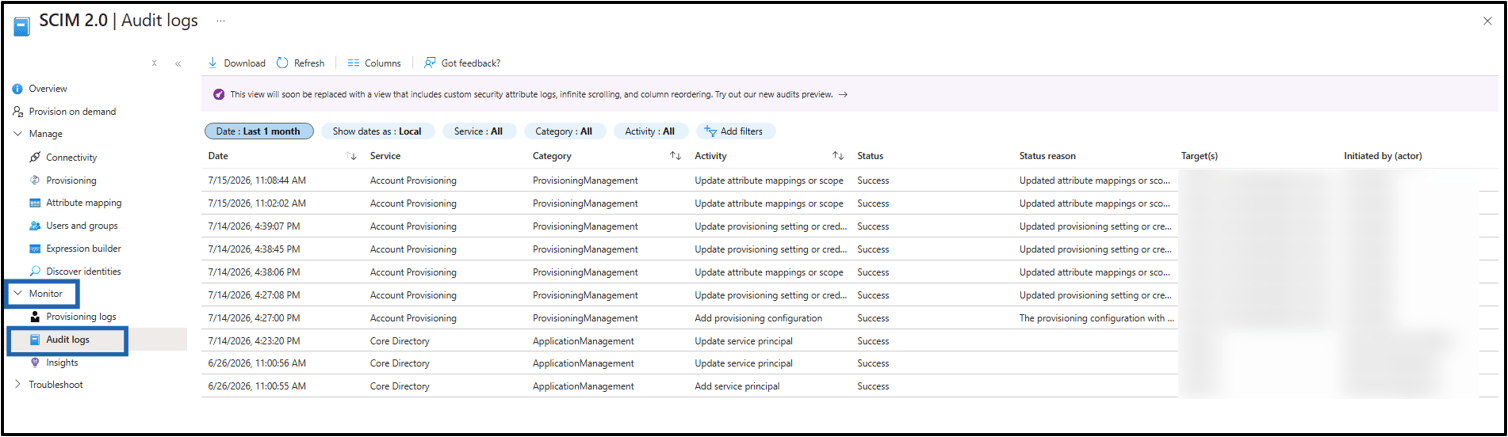1508x437 pixels.
Task: Open the 7/15/2026, 11:08:44 AM log entry
Action: [x=257, y=180]
